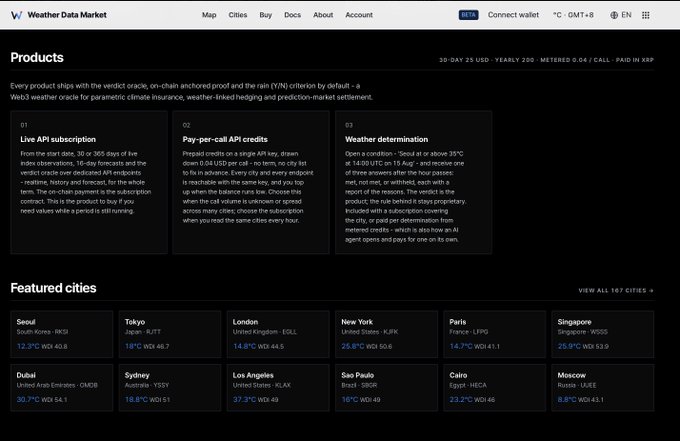Viewport: 680px width, 441px height.
Task: Select the Moscow city card
Action: 603,387
